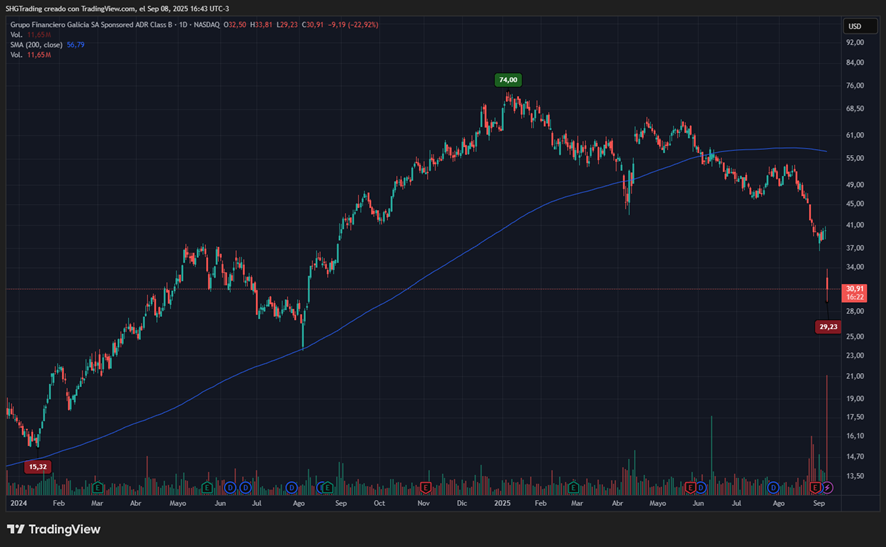Screen dimensions: 886x547
Task: Click the 55,00 price scale label
Action: [855, 158]
